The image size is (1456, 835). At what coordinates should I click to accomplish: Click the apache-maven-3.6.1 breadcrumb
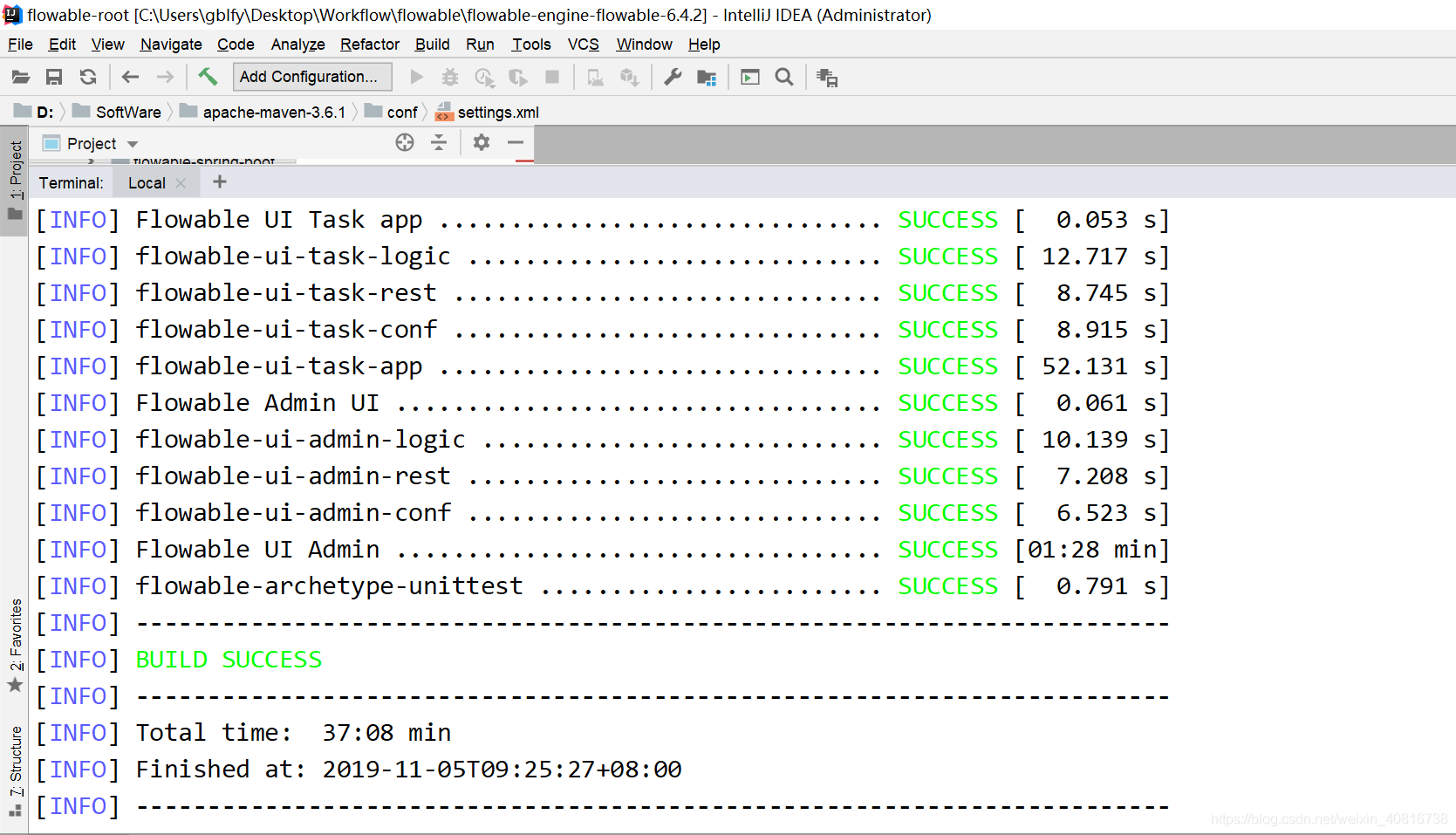coord(263,112)
